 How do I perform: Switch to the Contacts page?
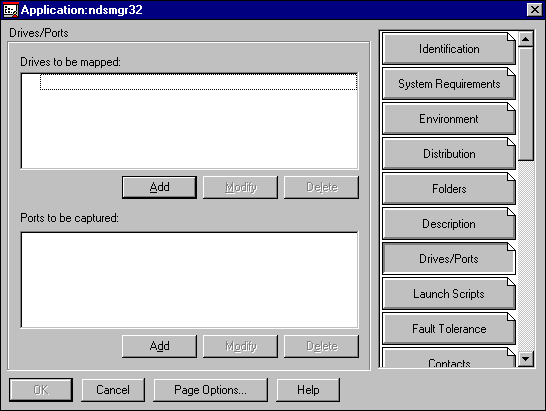point(448,358)
